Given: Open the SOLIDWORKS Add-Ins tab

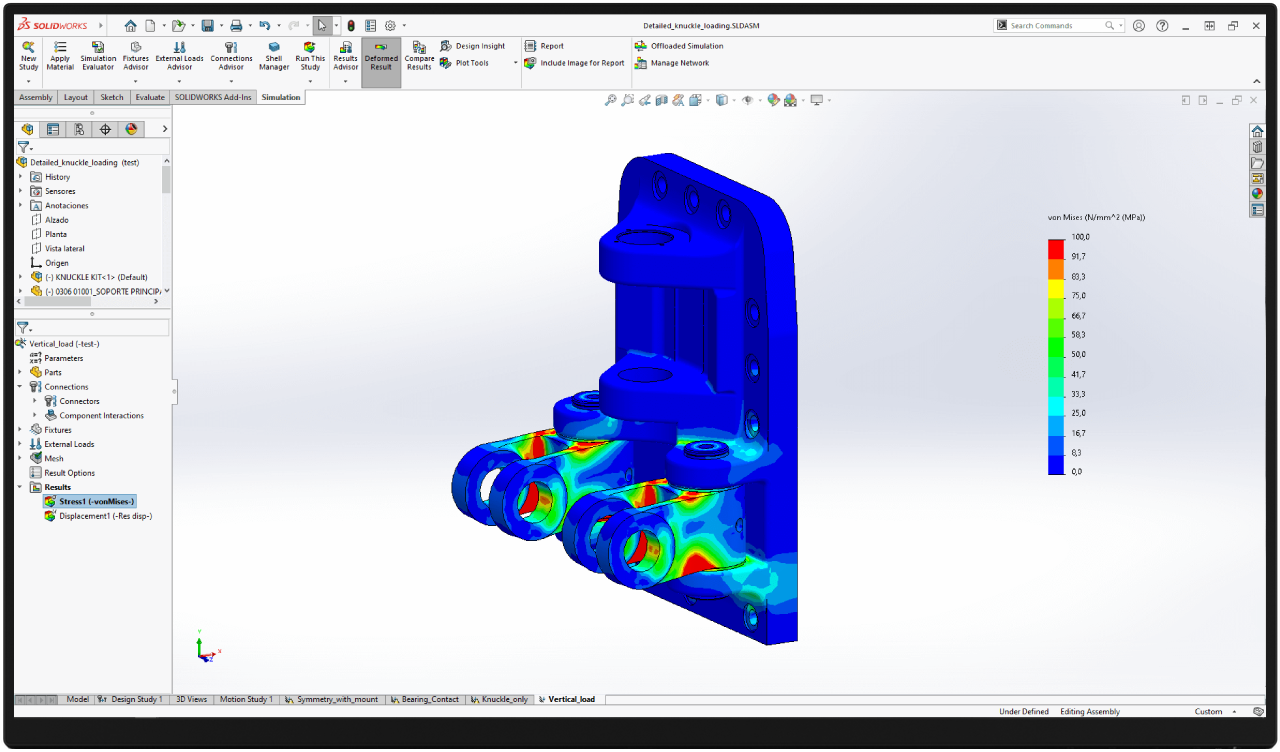Looking at the screenshot, I should (x=213, y=97).
